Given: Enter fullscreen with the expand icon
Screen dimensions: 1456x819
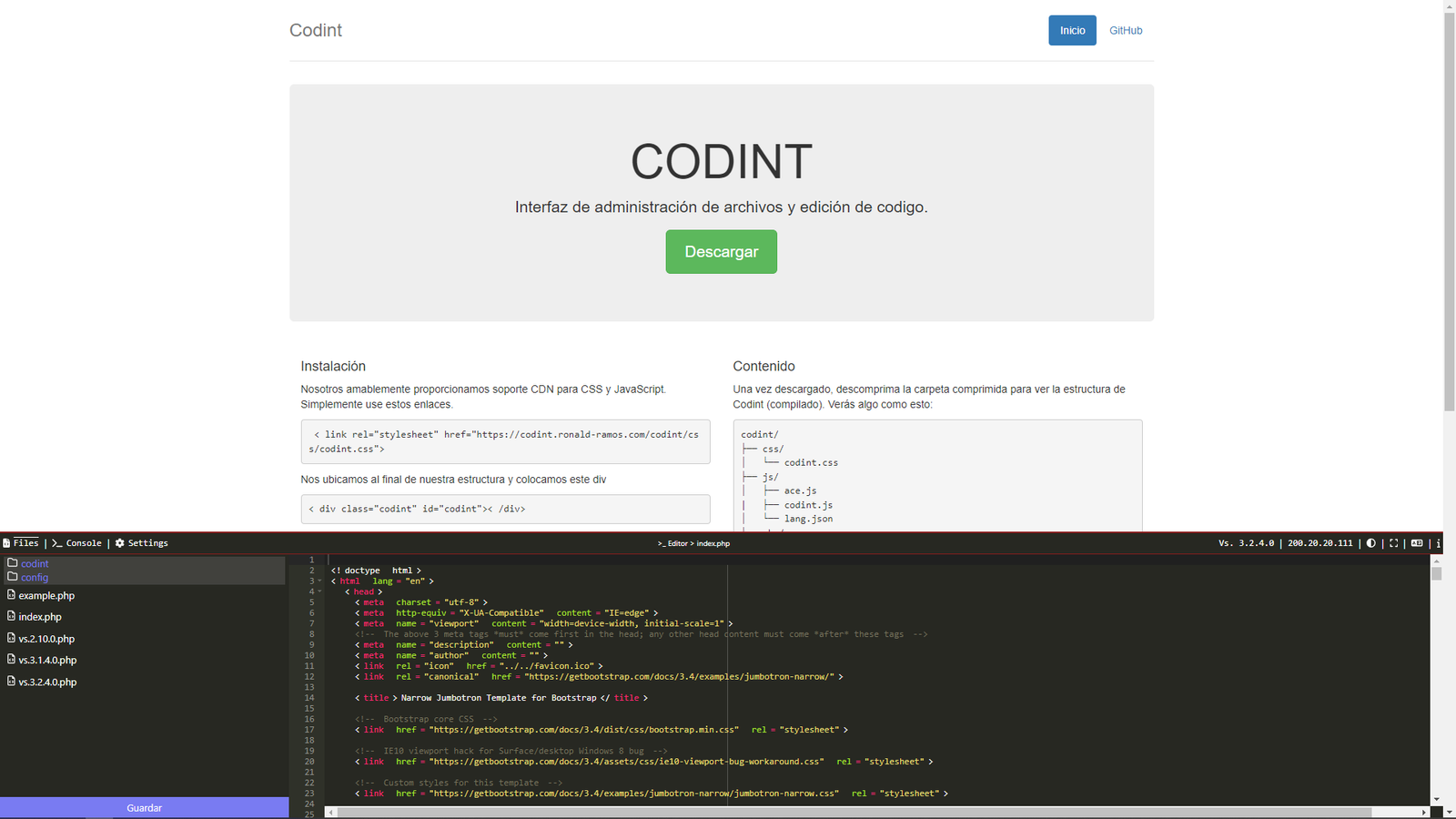Looking at the screenshot, I should click(x=1393, y=543).
